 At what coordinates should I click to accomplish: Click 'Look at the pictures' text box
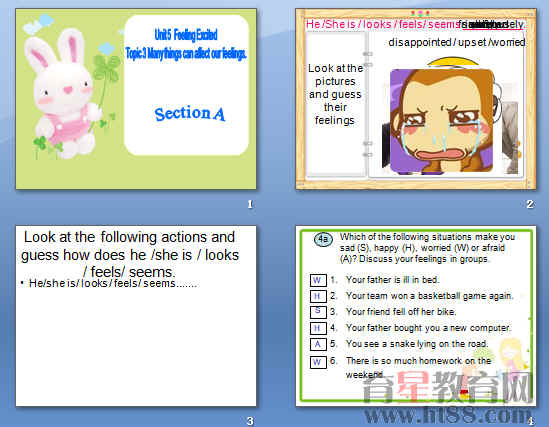(x=335, y=94)
